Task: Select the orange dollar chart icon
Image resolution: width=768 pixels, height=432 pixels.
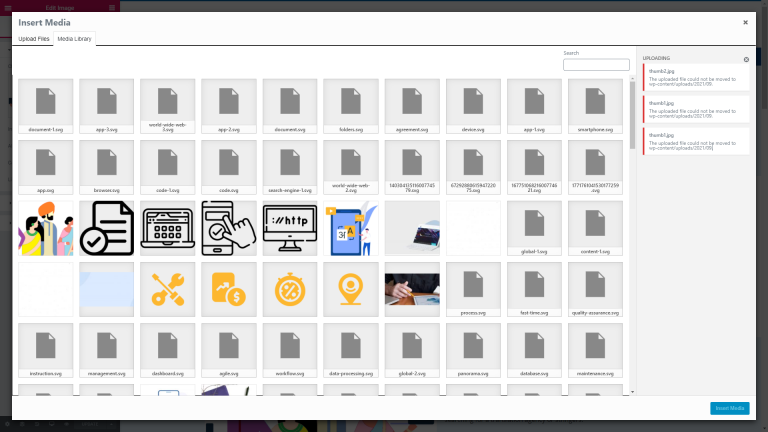Action: point(229,289)
